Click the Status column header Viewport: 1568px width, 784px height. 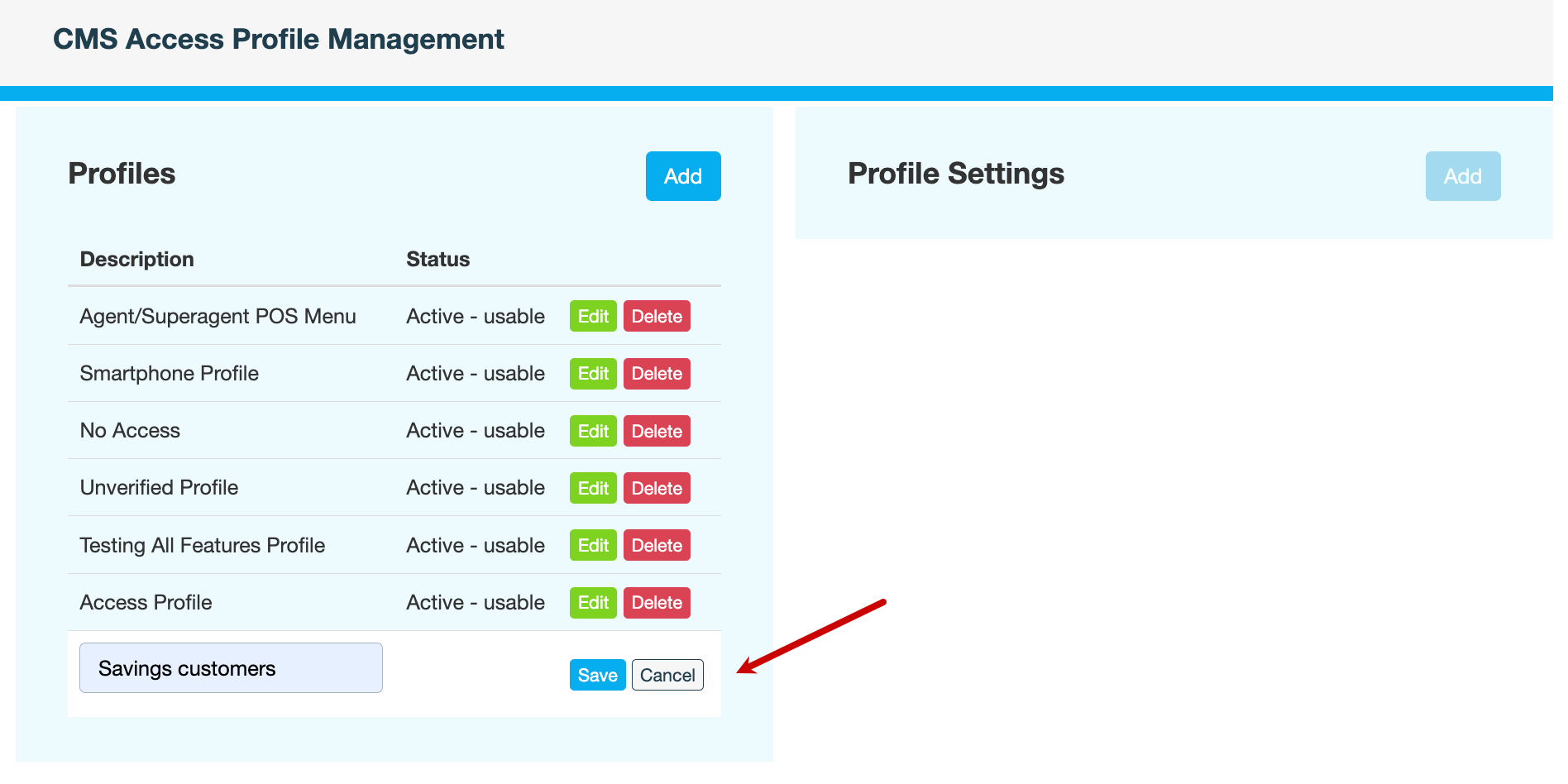(x=437, y=260)
